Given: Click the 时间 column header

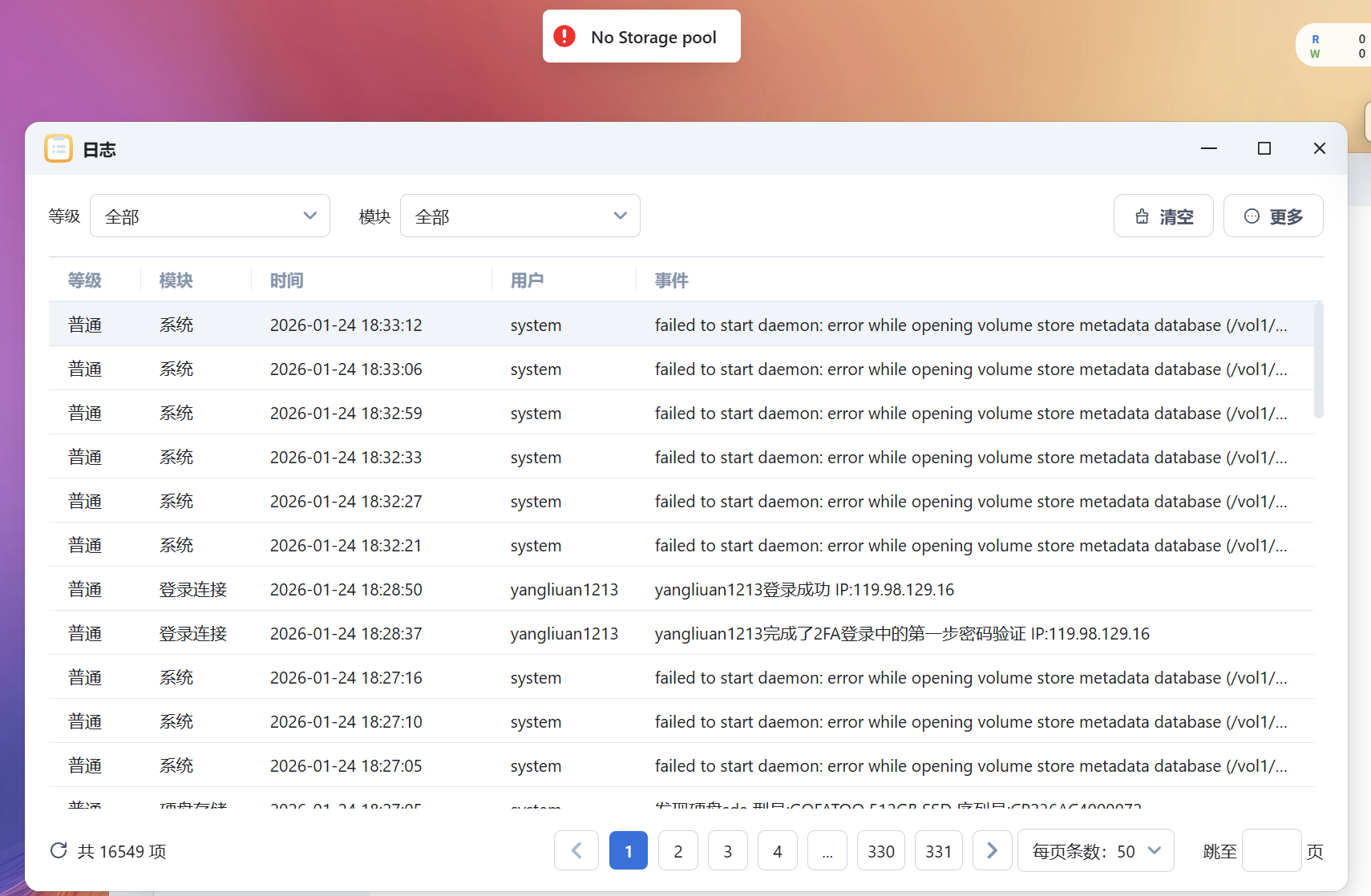Looking at the screenshot, I should click(287, 281).
